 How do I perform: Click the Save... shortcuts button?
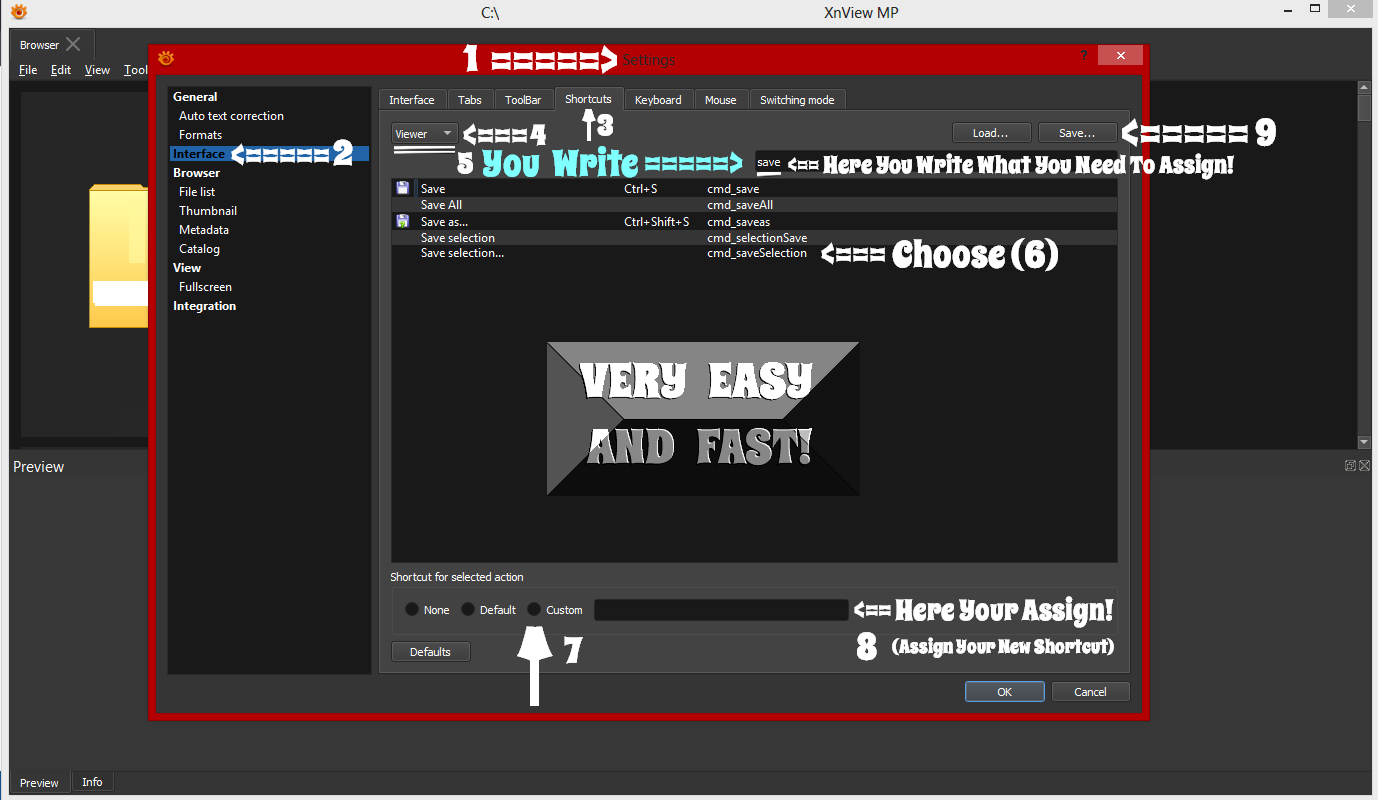coord(1076,133)
